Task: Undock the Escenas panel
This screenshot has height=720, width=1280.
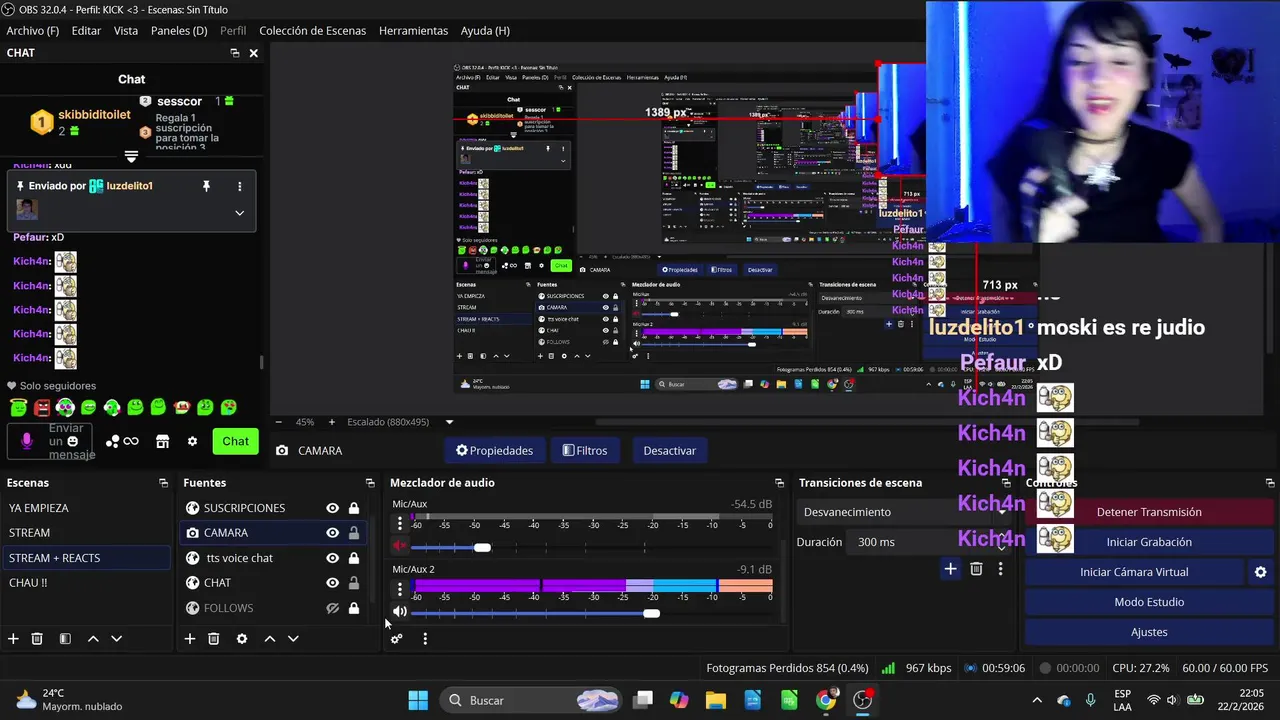Action: (164, 483)
